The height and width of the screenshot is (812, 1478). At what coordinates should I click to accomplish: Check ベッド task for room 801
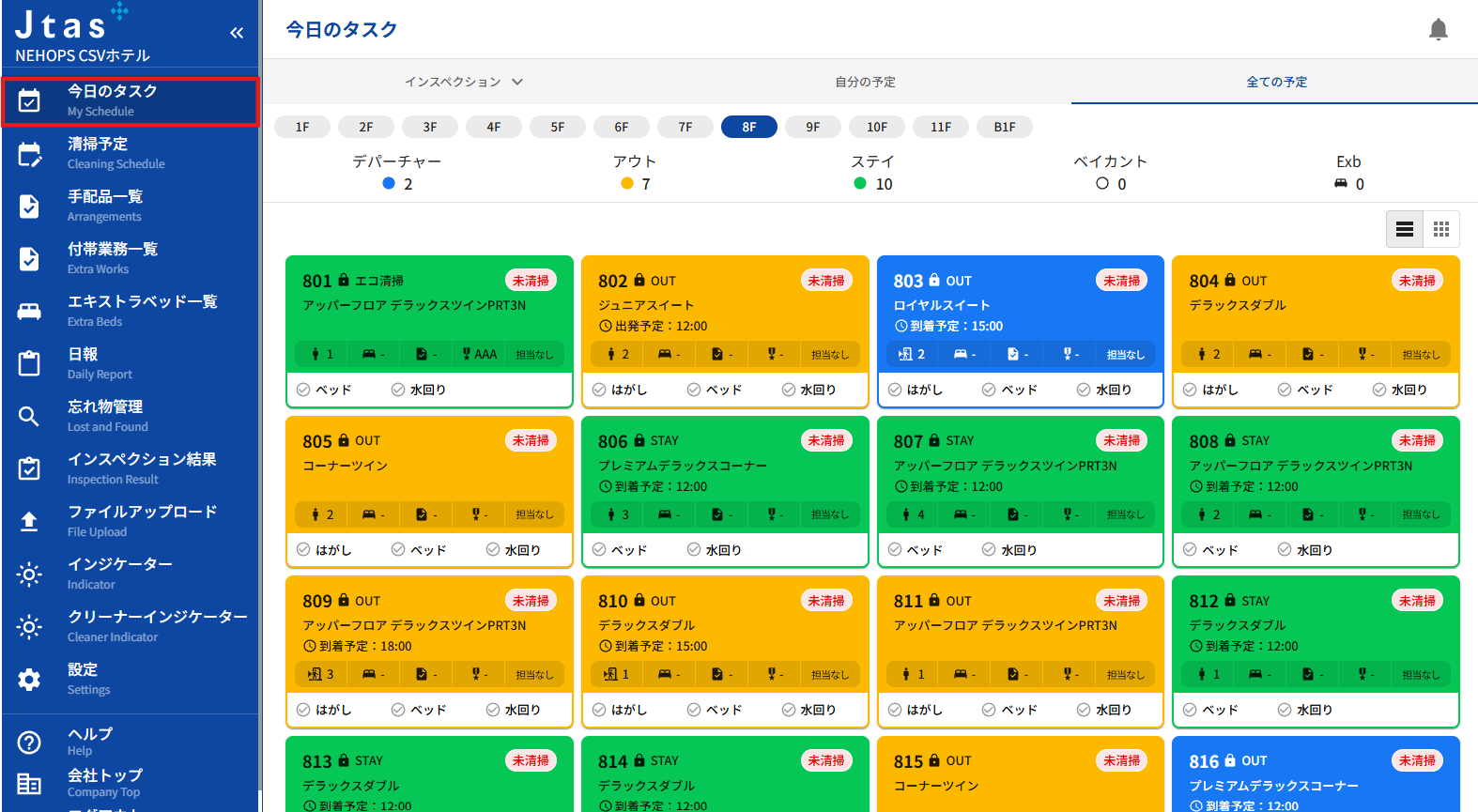tap(303, 390)
